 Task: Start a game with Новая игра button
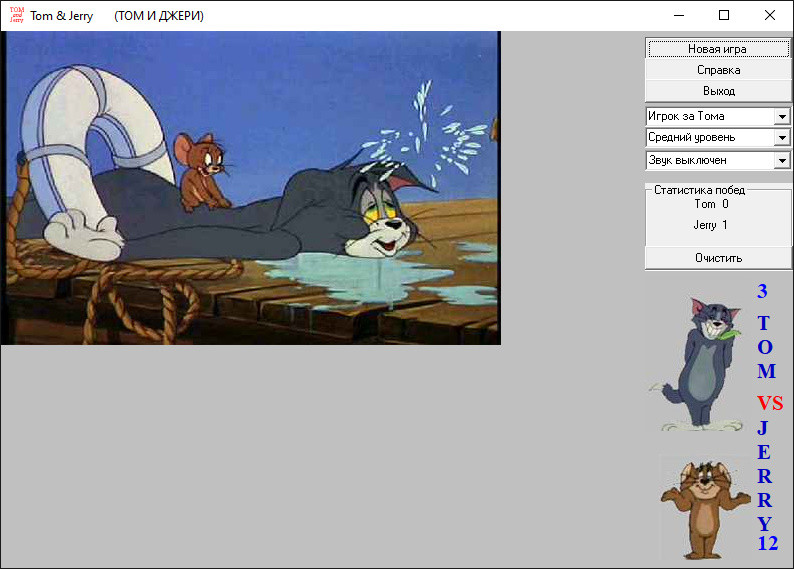pos(718,49)
